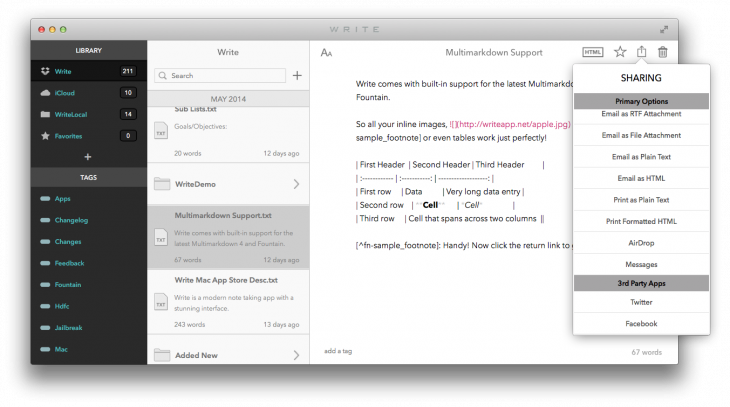The image size is (730, 407).
Task: Filter by the Changelog tag label
Action: click(x=71, y=220)
